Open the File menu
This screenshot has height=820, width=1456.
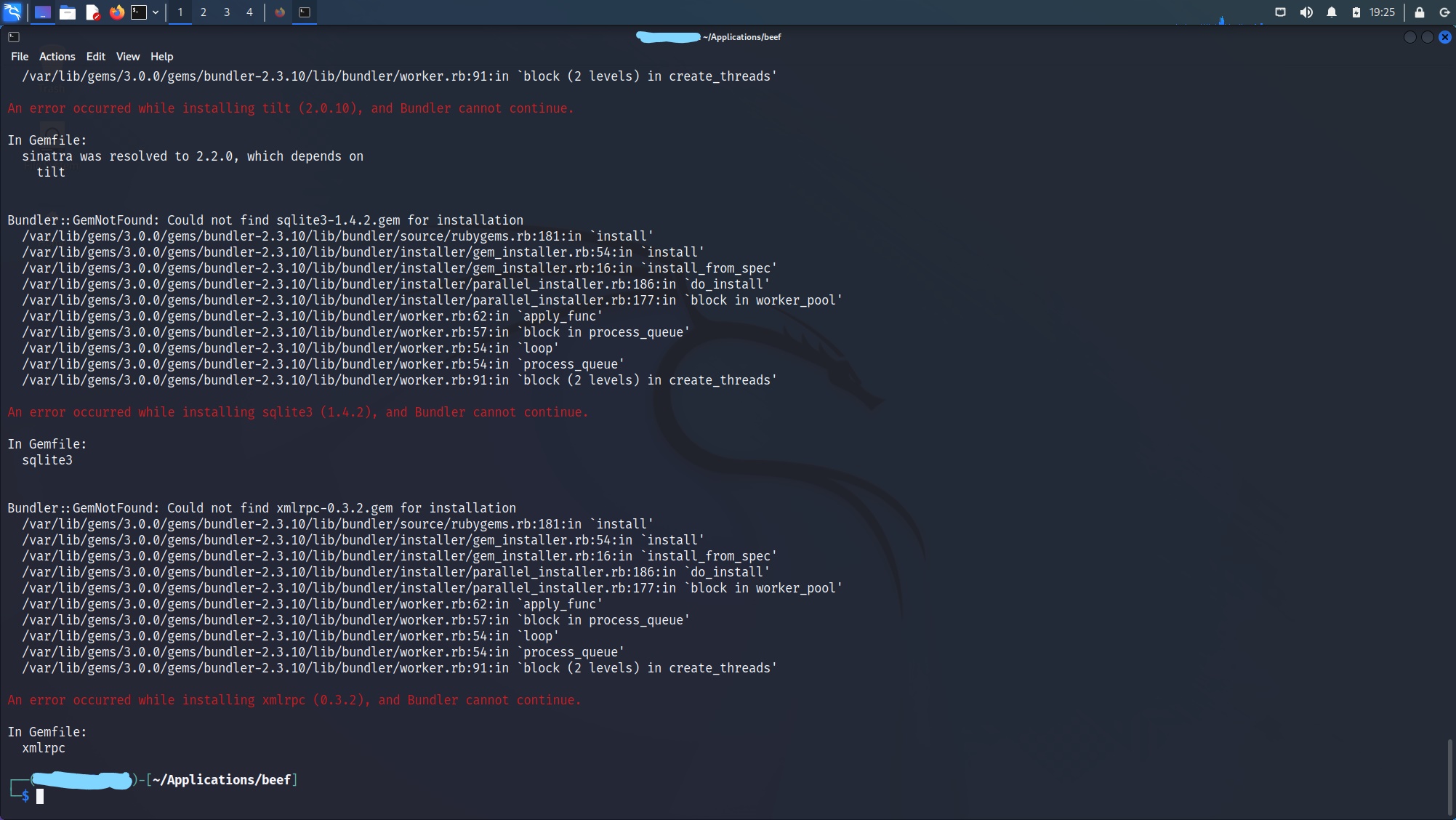tap(20, 57)
